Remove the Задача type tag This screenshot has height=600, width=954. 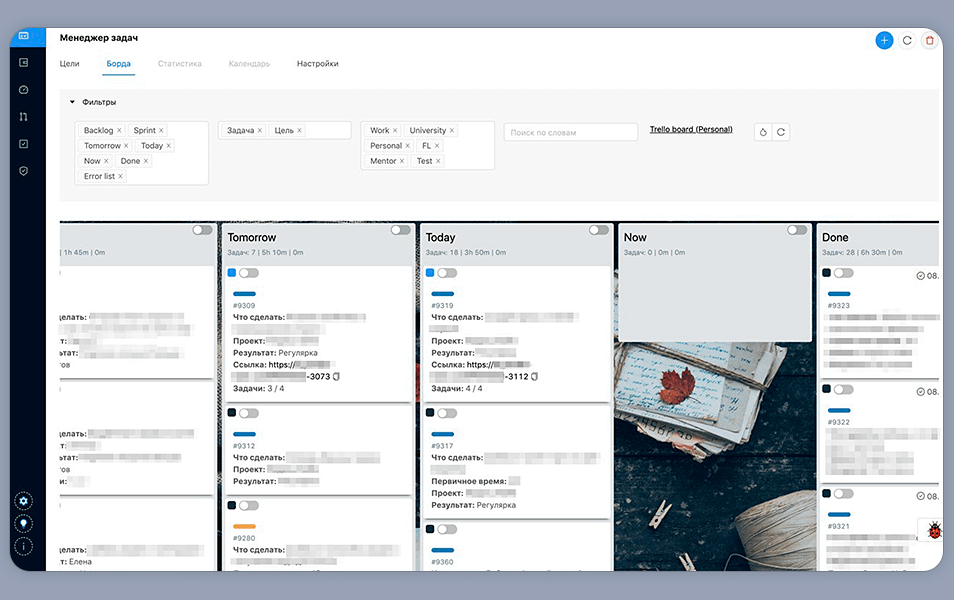click(260, 130)
